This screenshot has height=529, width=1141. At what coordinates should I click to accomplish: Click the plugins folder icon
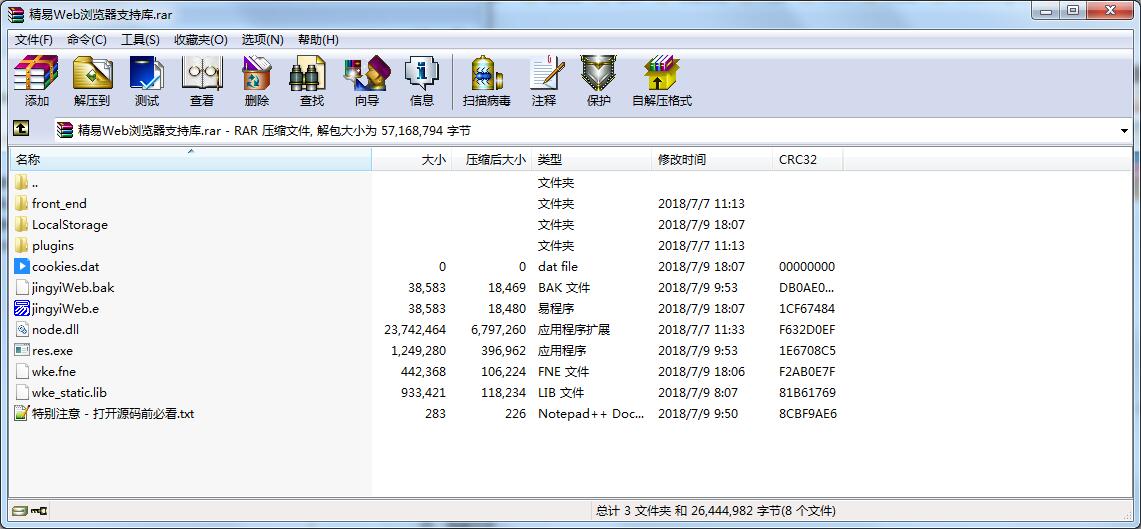tap(22, 246)
